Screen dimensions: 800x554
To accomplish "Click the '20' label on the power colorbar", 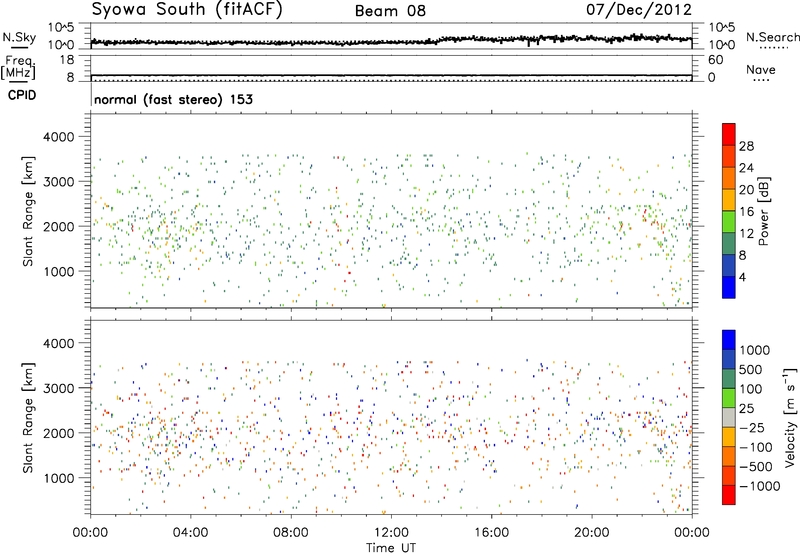I will click(x=746, y=190).
